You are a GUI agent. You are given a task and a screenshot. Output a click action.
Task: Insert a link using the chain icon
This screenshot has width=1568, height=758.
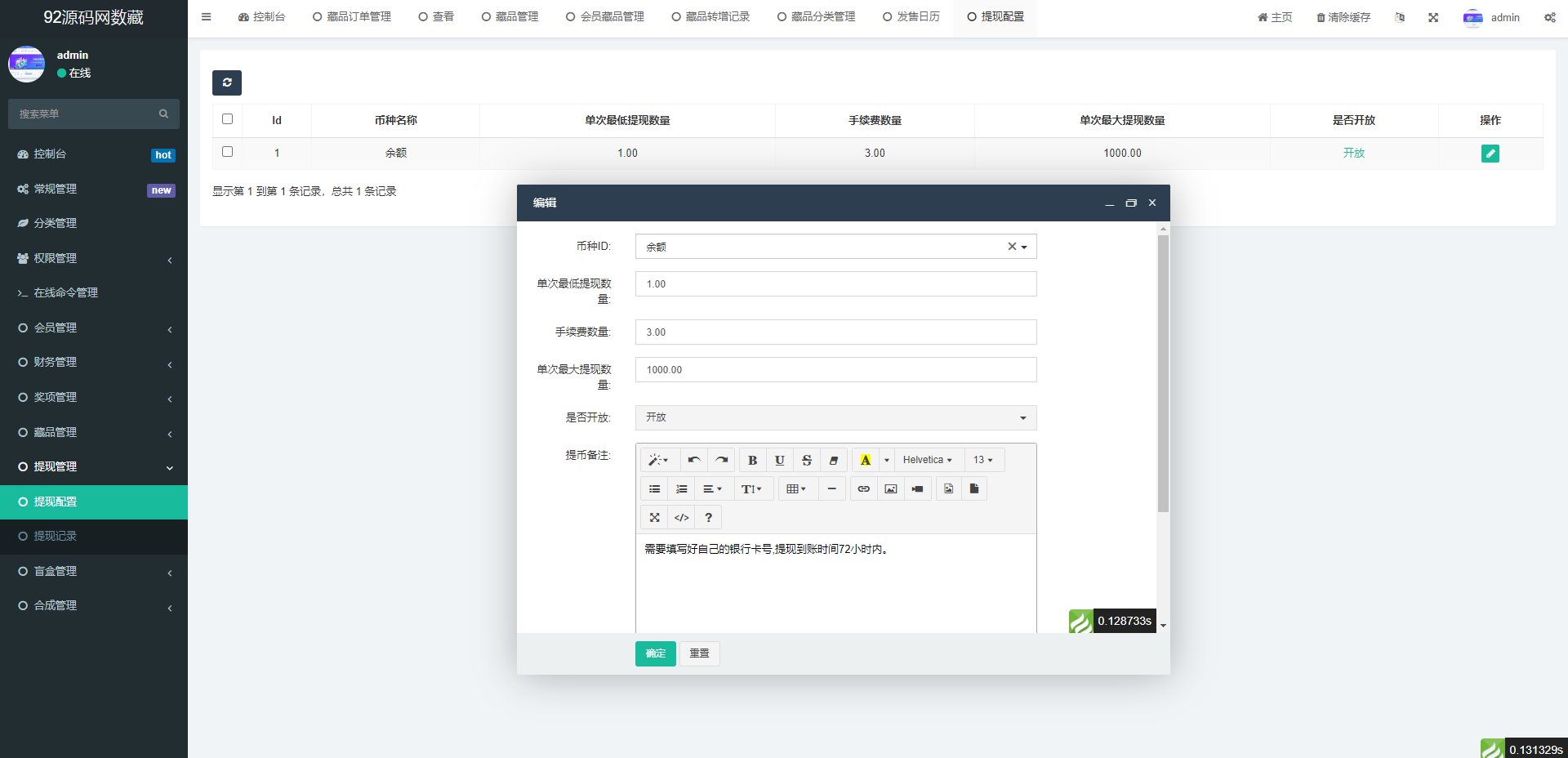[863, 488]
